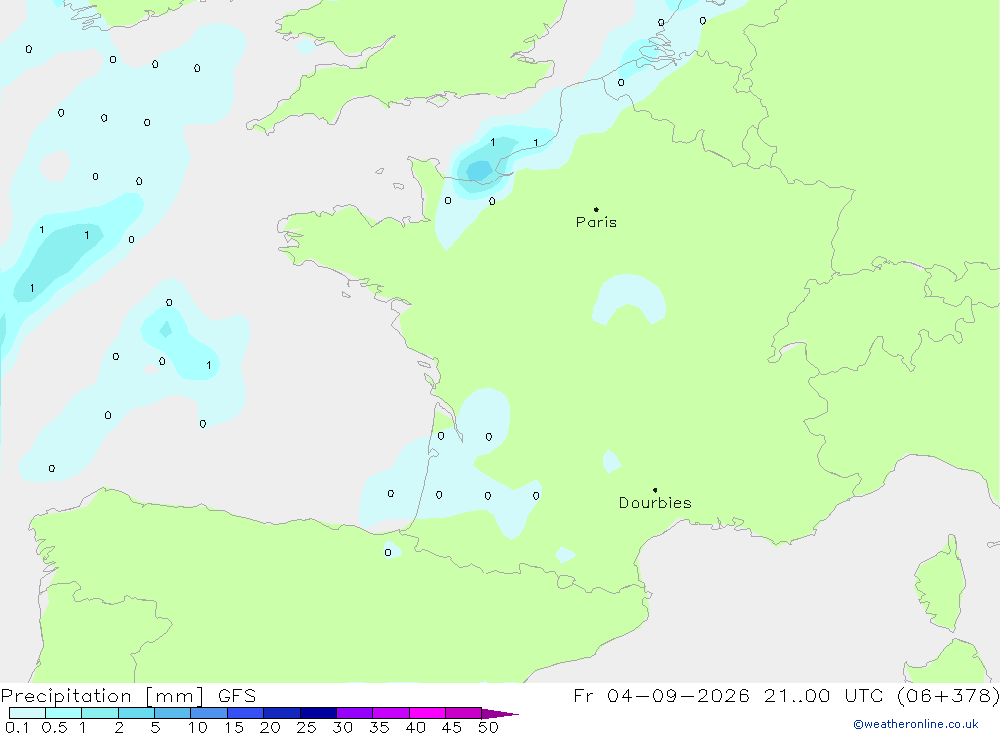1000x733 pixels.
Task: Click the legend label '30'
Action: click(x=343, y=727)
